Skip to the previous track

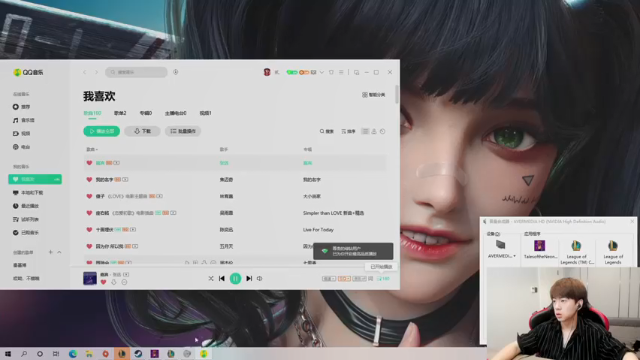(222, 278)
